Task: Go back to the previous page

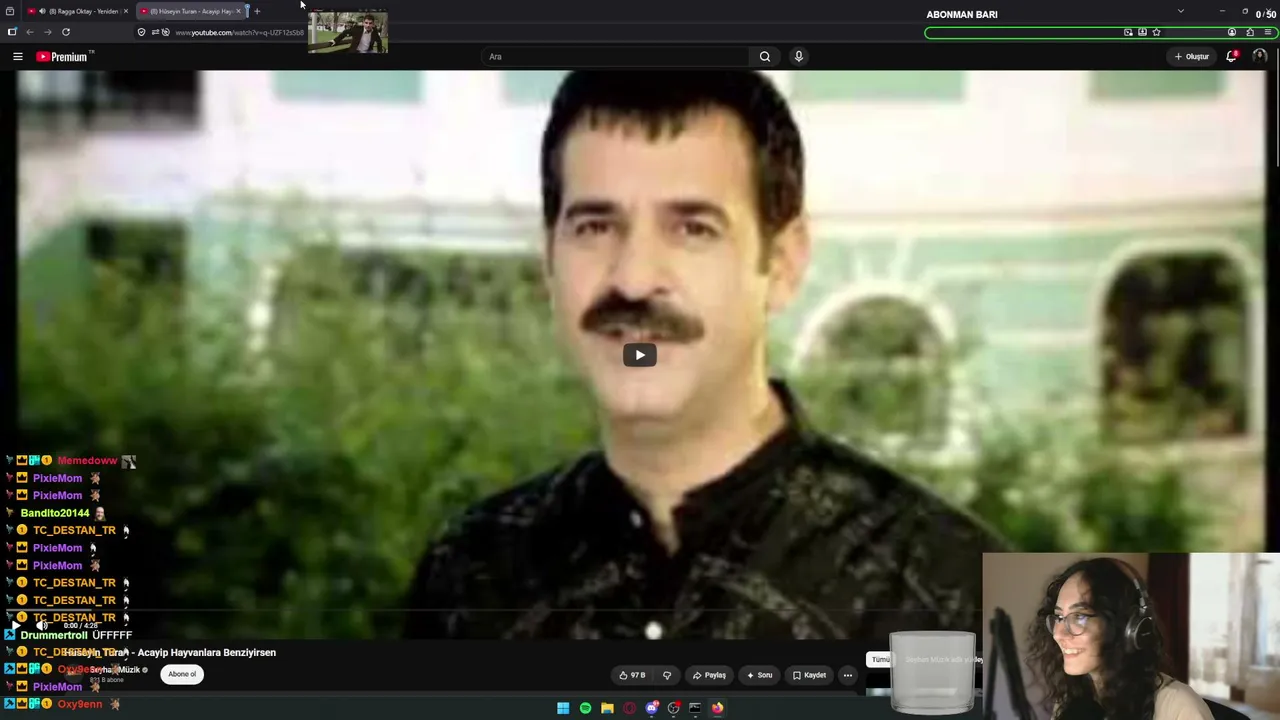Action: point(30,32)
